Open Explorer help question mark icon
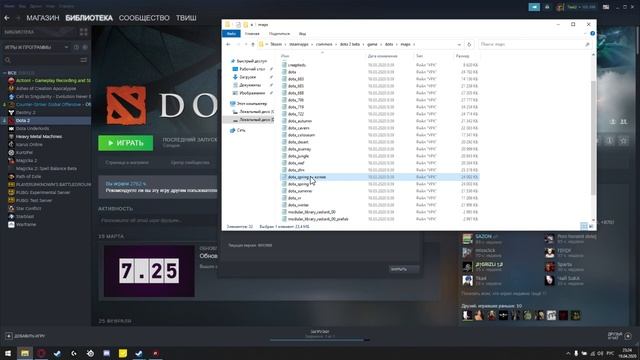640x360 pixels. pos(592,33)
